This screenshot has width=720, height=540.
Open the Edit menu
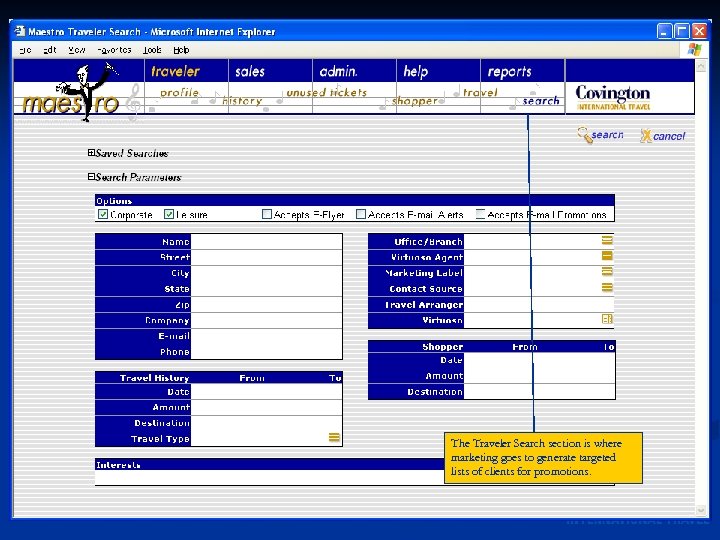coord(50,50)
